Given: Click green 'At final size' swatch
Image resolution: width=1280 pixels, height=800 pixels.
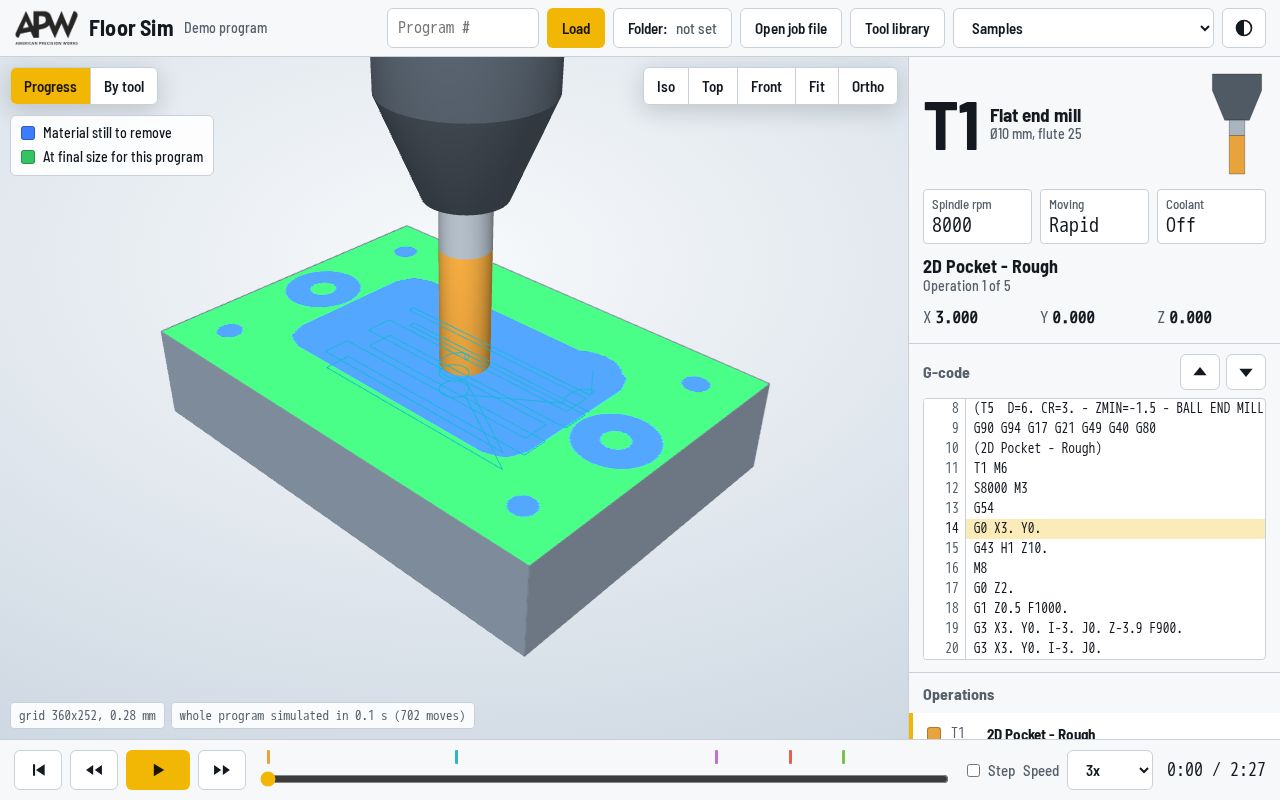Looking at the screenshot, I should (x=28, y=157).
